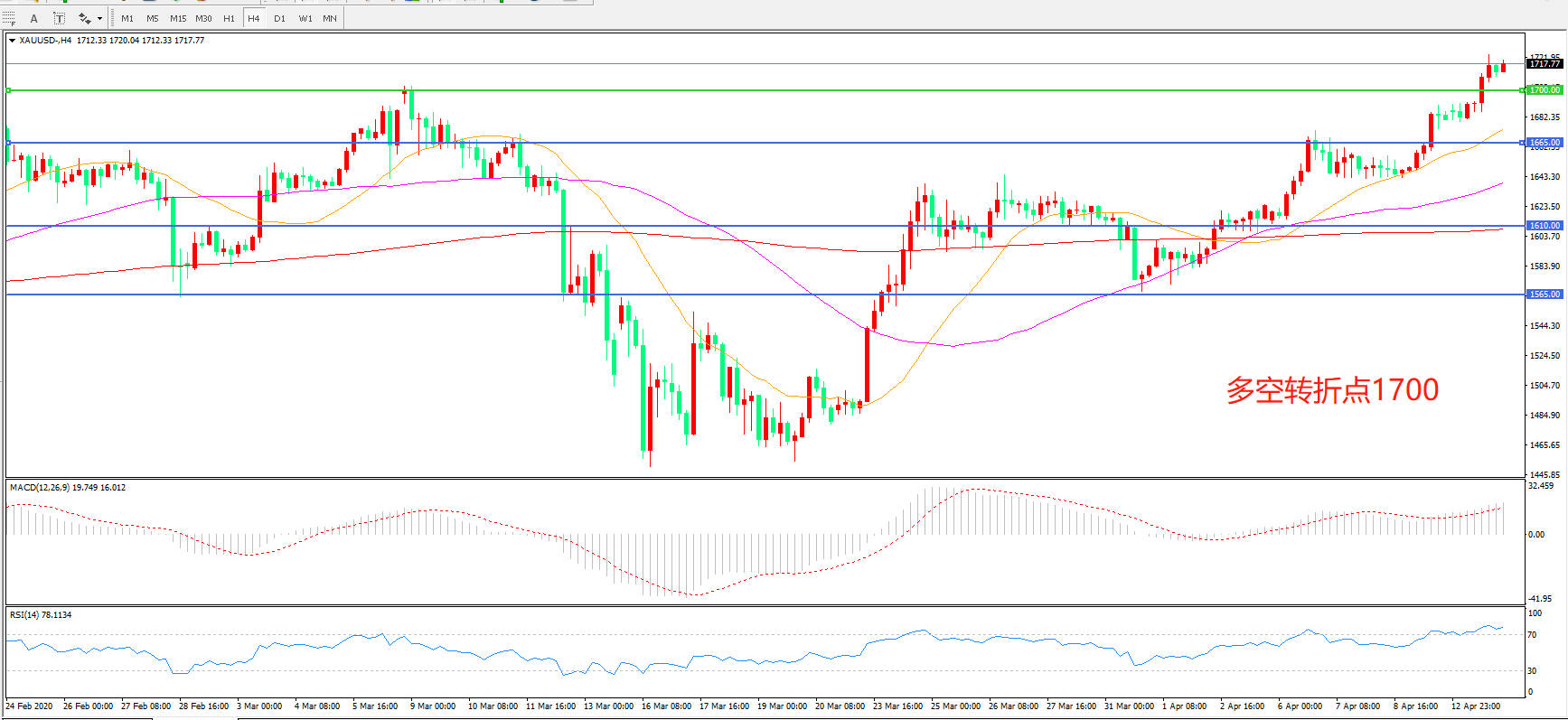Switch chart to M5 timeframe
The image size is (1568, 720).
coord(153,18)
